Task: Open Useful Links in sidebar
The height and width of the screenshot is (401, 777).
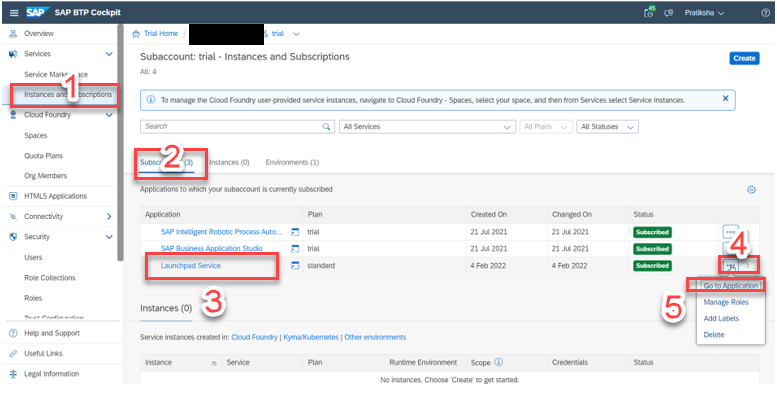Action: click(x=44, y=353)
